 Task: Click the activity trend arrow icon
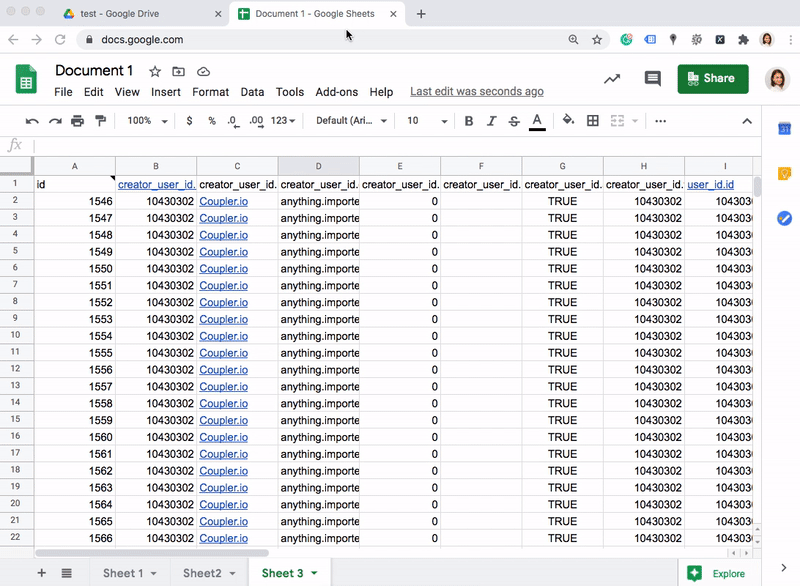pos(612,79)
